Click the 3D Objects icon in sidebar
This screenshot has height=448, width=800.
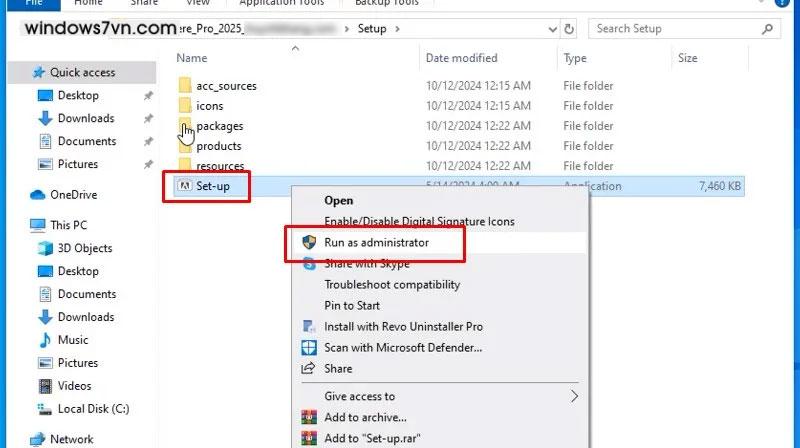point(45,248)
